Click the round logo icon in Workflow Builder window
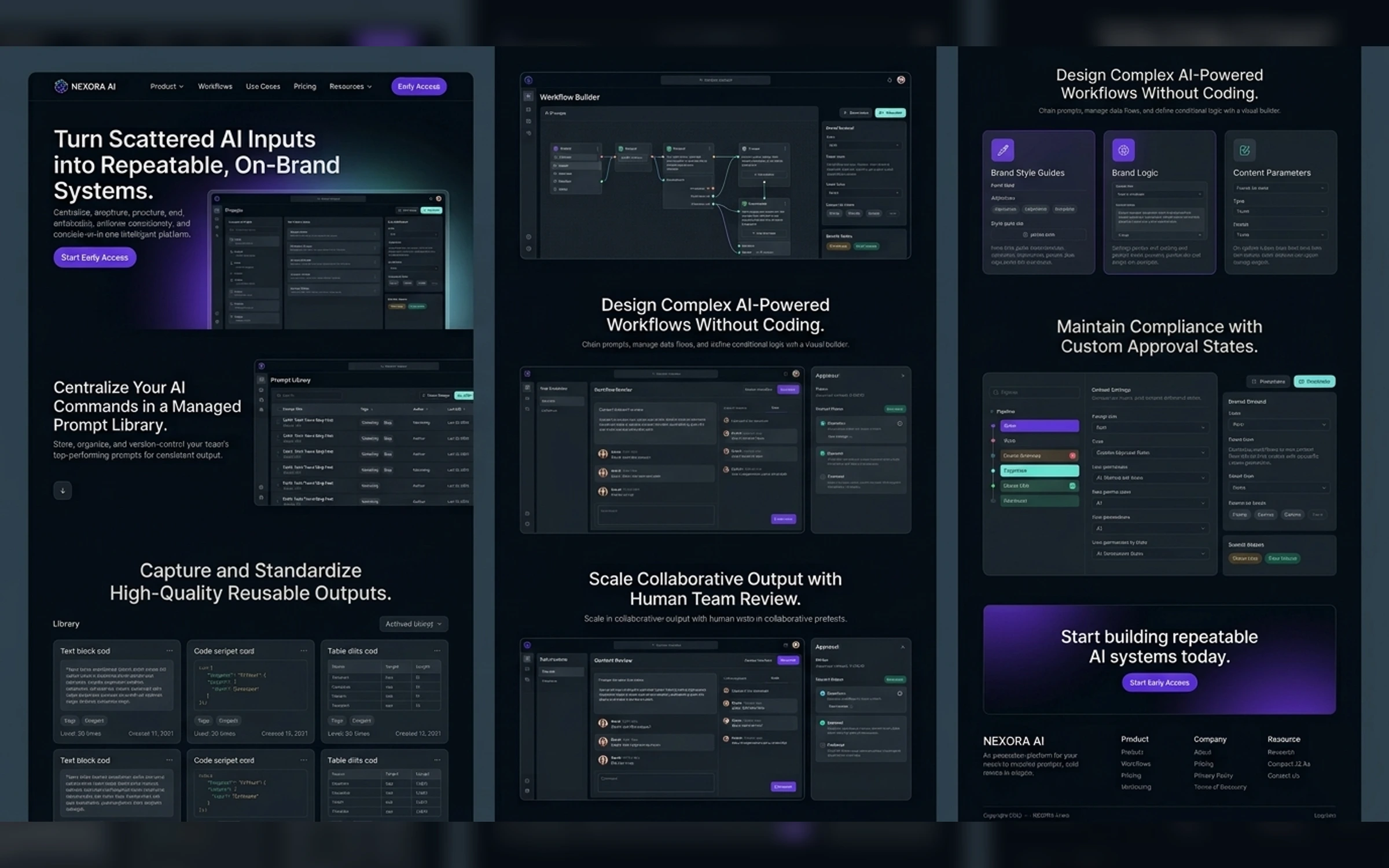Image resolution: width=1389 pixels, height=868 pixels. click(528, 80)
